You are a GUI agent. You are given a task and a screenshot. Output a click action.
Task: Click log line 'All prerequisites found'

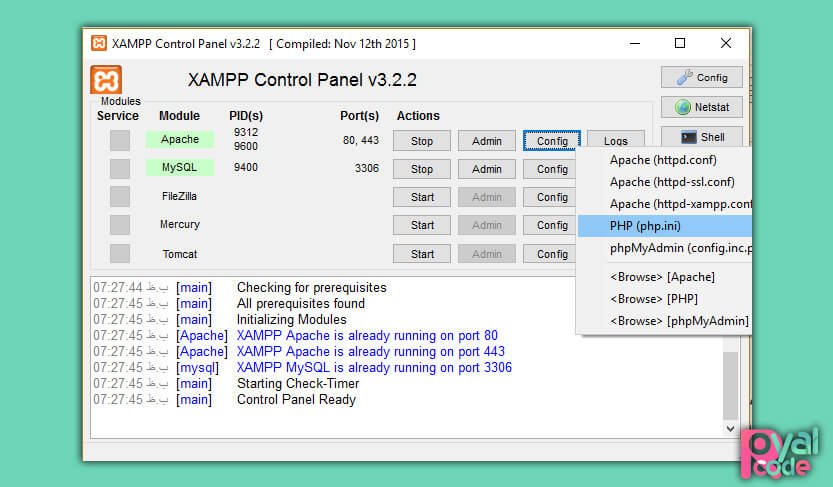tap(301, 303)
